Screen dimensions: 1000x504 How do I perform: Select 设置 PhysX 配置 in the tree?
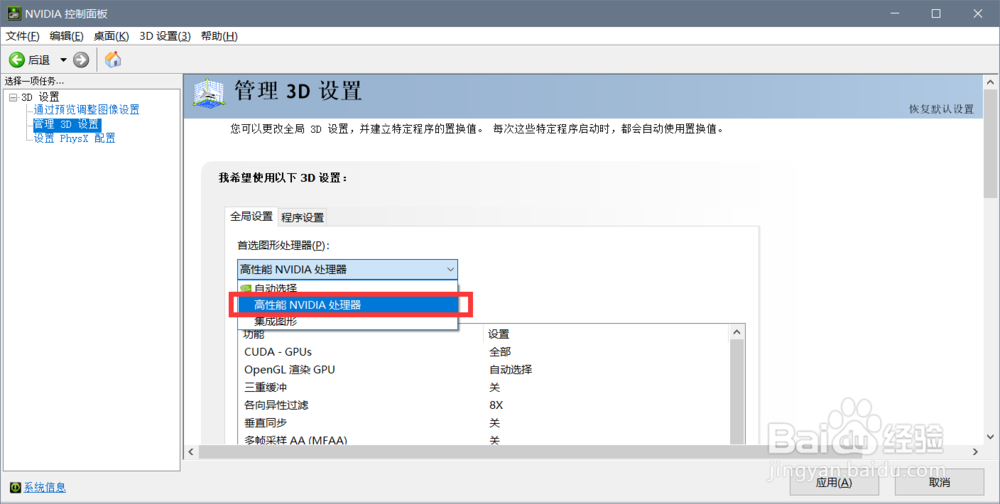75,138
